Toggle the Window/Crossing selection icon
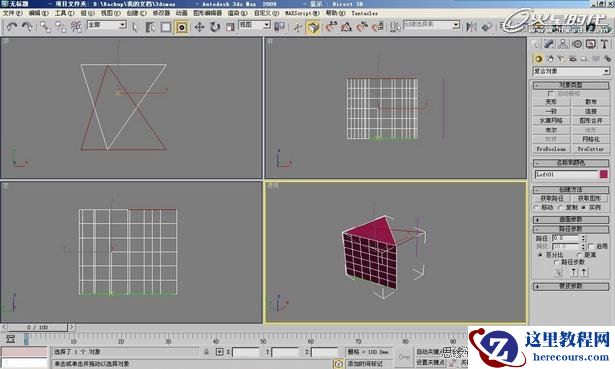This screenshot has width=615, height=369. (x=182, y=27)
